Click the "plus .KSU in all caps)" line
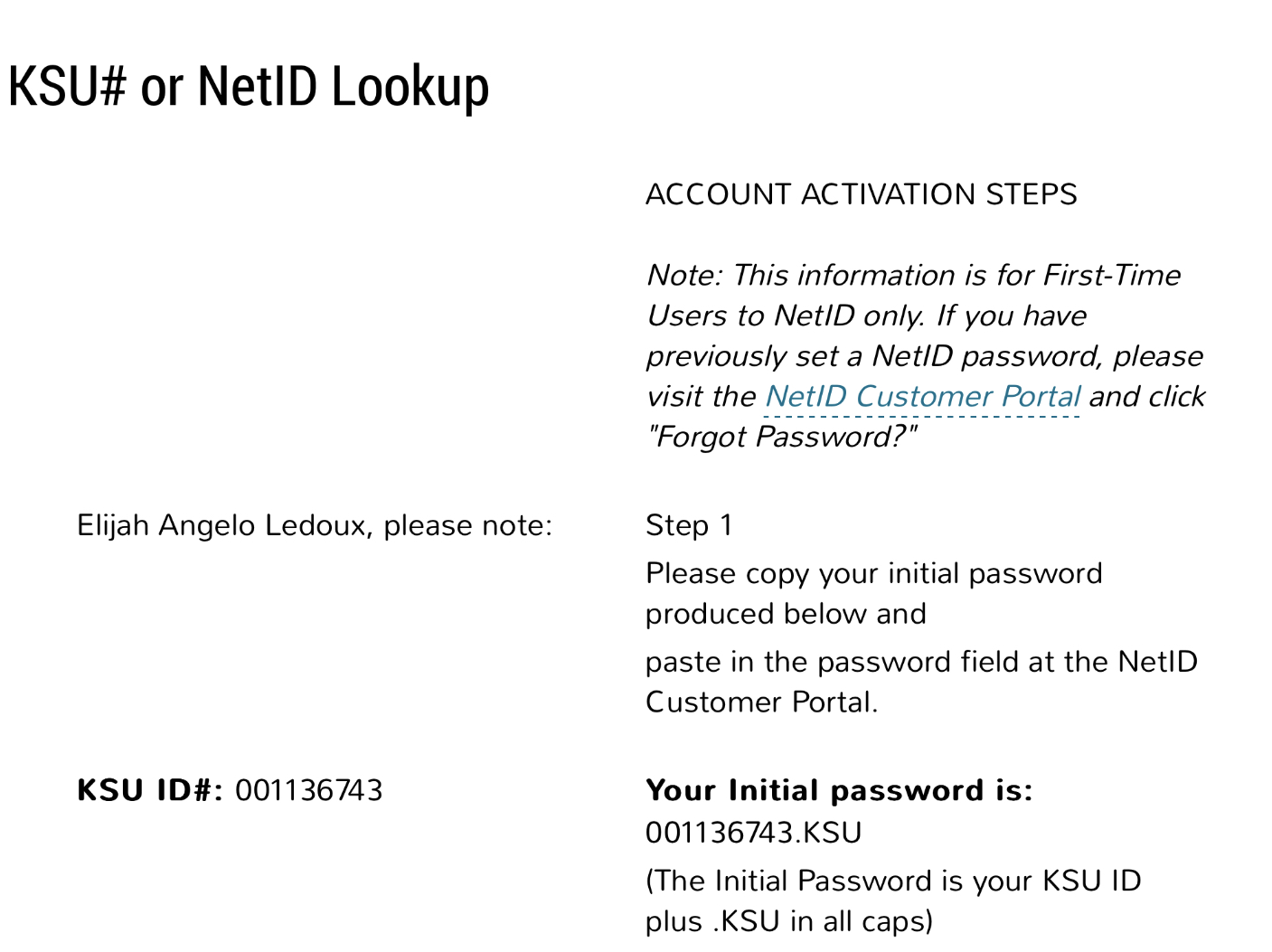1272x952 pixels. (788, 921)
